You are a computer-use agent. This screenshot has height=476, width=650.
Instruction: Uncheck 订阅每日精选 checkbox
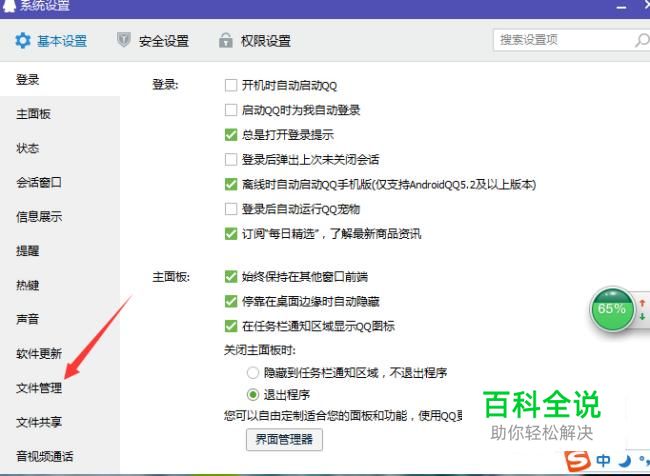[x=231, y=234]
